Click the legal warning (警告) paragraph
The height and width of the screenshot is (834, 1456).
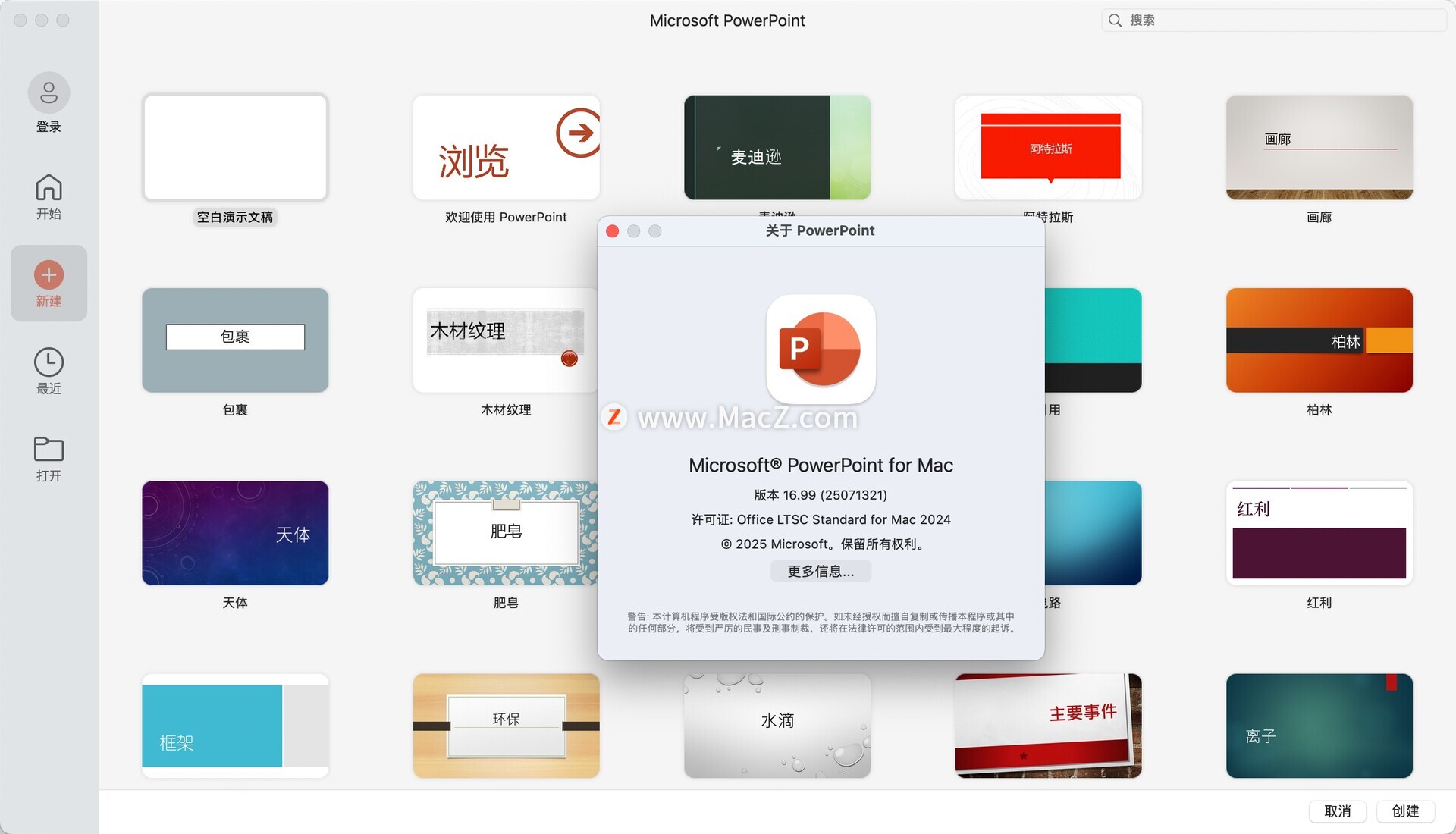click(821, 622)
